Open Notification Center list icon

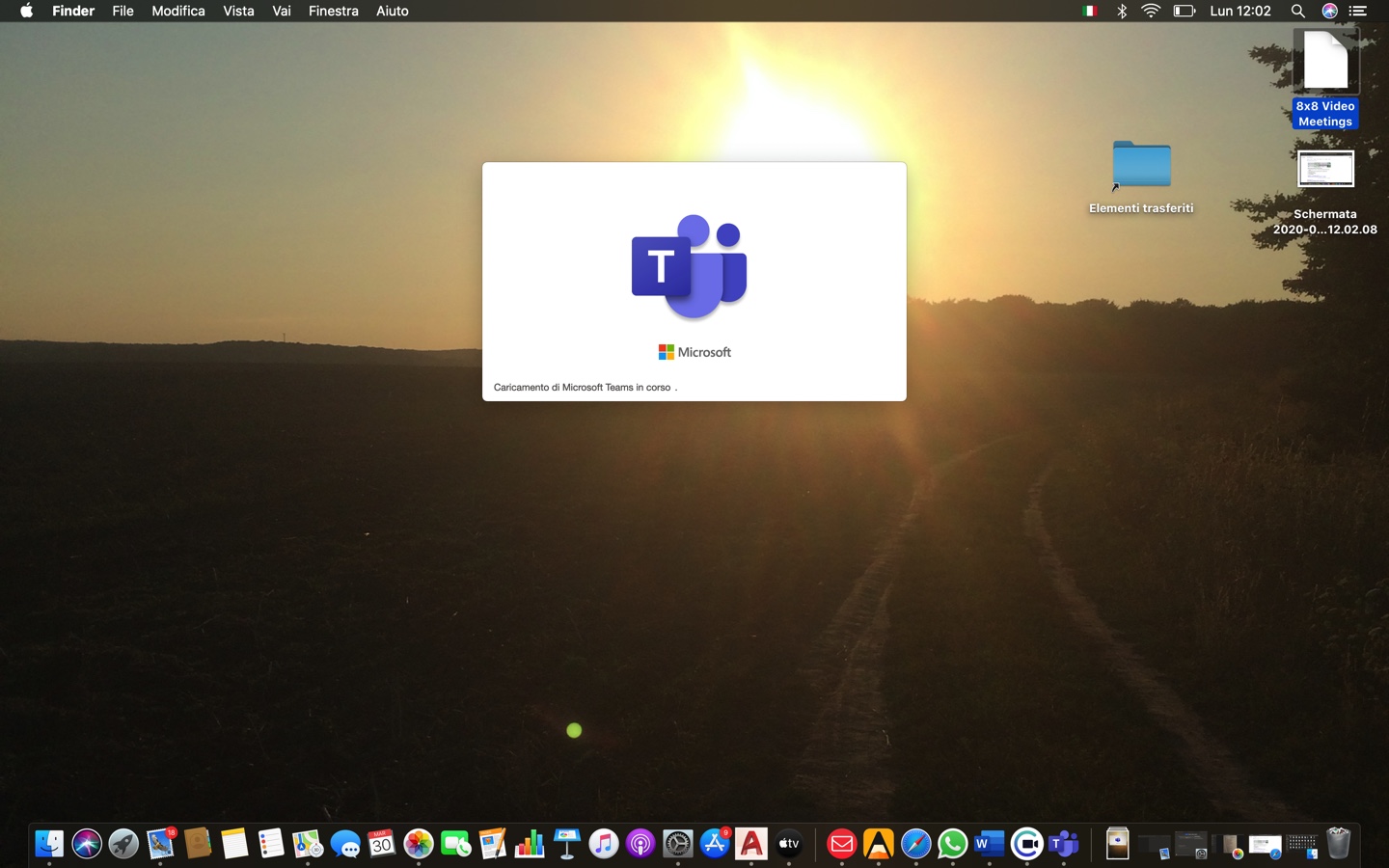pos(1358,11)
